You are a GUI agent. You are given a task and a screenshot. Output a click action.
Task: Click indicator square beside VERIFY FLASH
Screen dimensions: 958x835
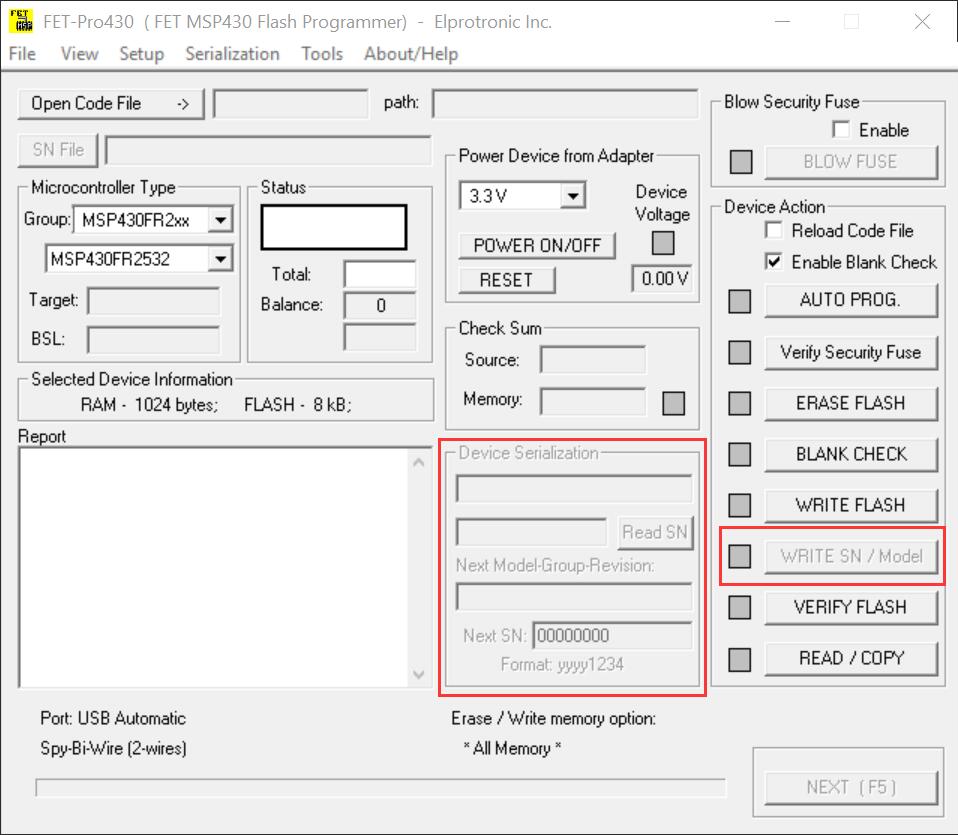[x=739, y=607]
